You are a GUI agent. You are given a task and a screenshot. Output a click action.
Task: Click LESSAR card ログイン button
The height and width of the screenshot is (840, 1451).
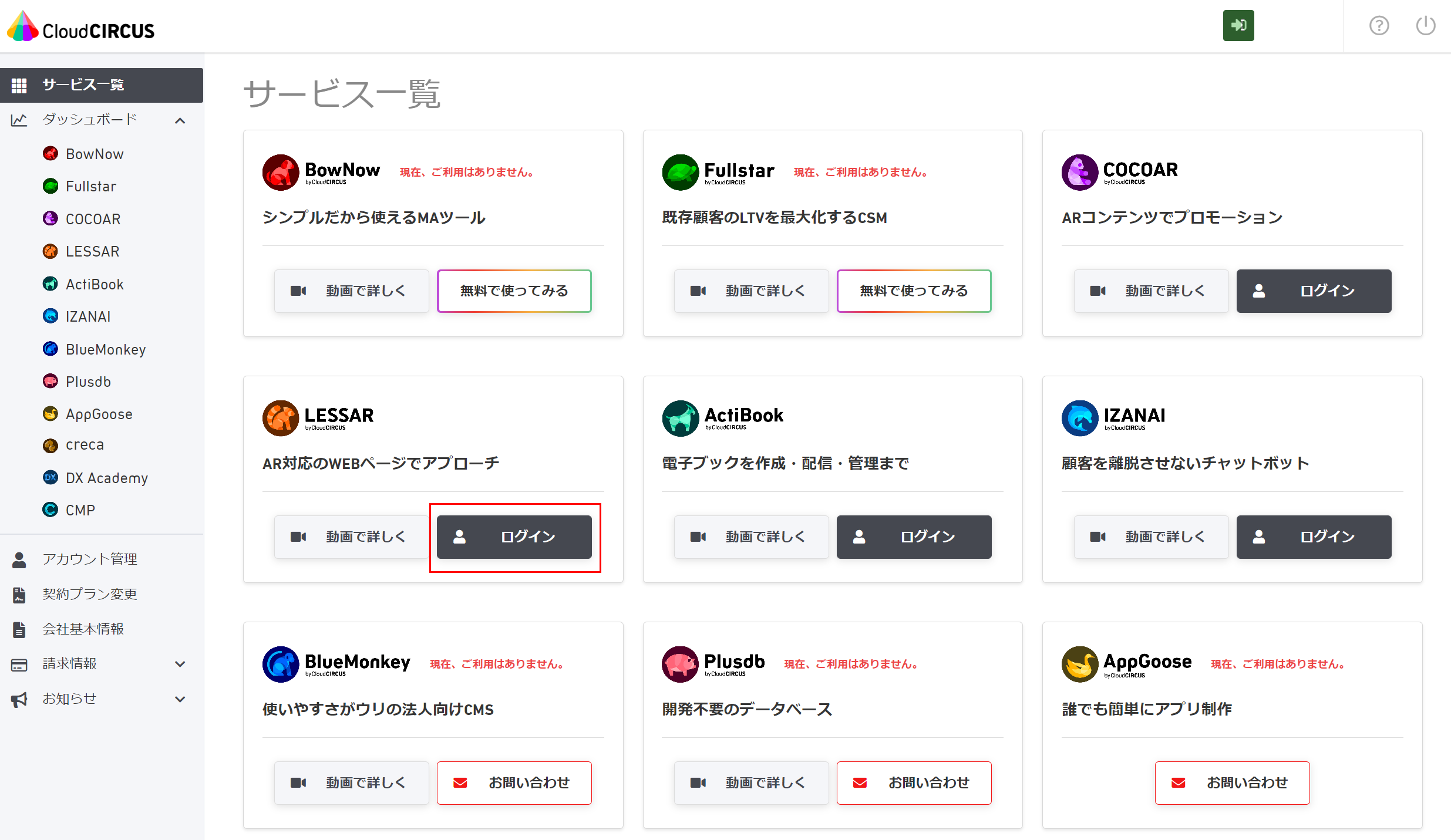[x=514, y=537]
